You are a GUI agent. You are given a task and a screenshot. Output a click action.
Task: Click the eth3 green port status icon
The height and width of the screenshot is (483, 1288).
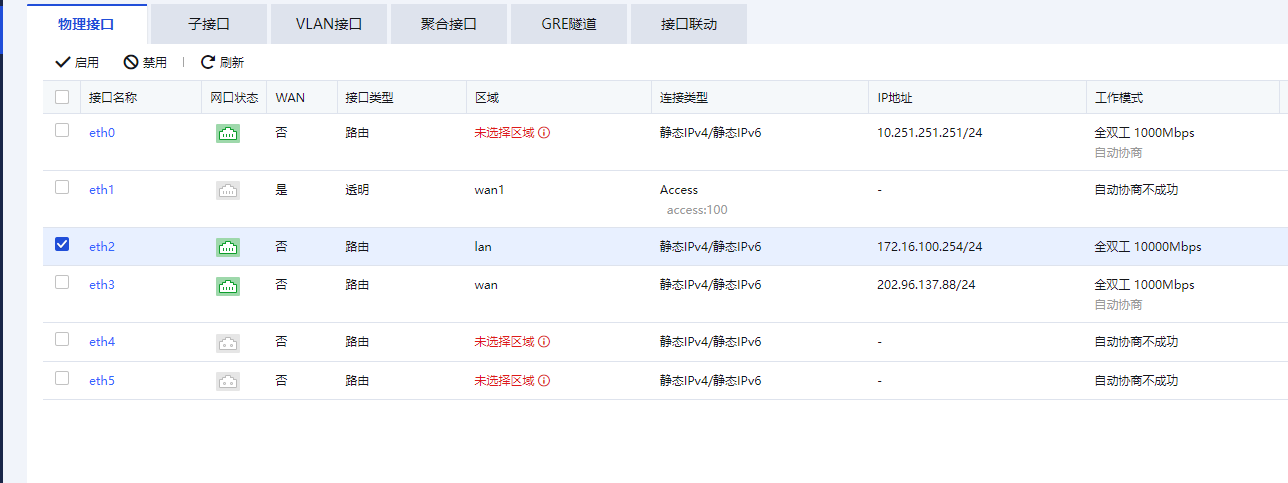click(228, 286)
